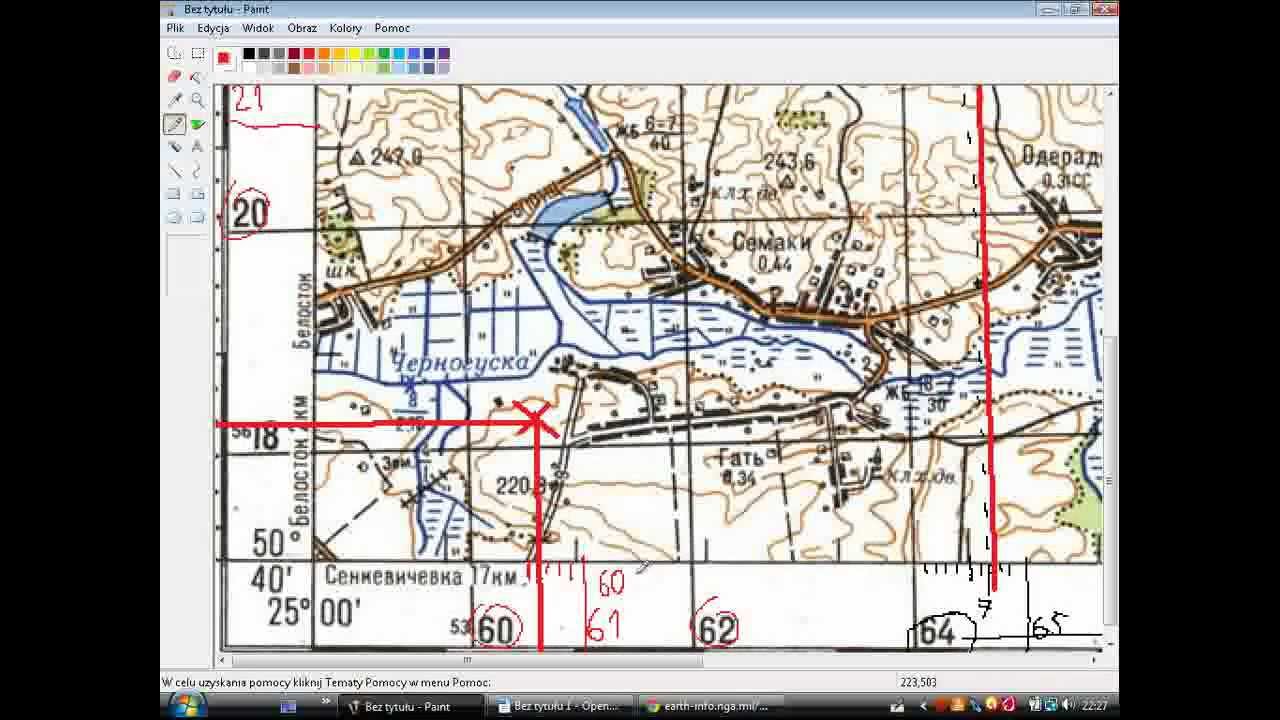Open the Edycja menu
The image size is (1280, 720).
pos(213,28)
